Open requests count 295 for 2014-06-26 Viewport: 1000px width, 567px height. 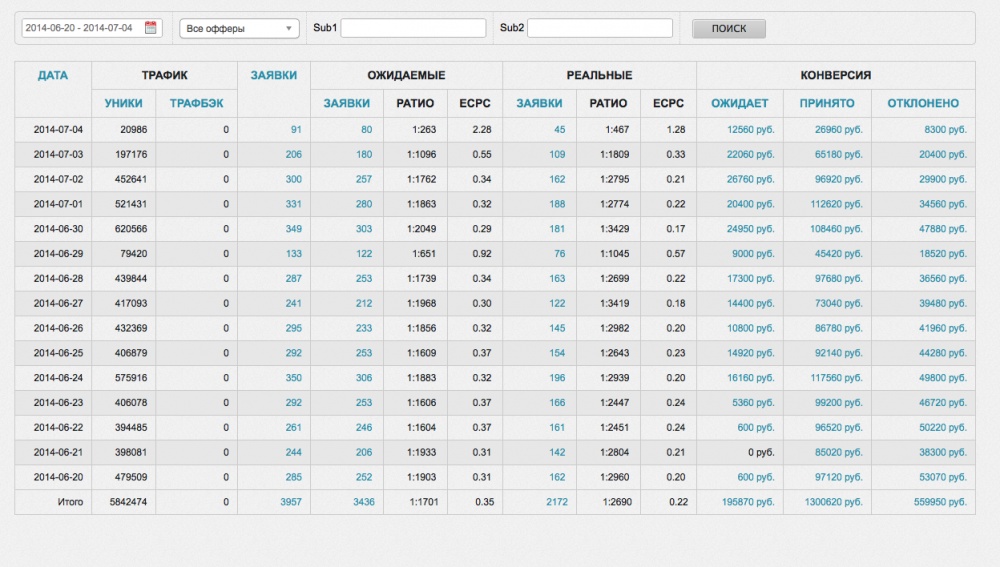coord(293,328)
